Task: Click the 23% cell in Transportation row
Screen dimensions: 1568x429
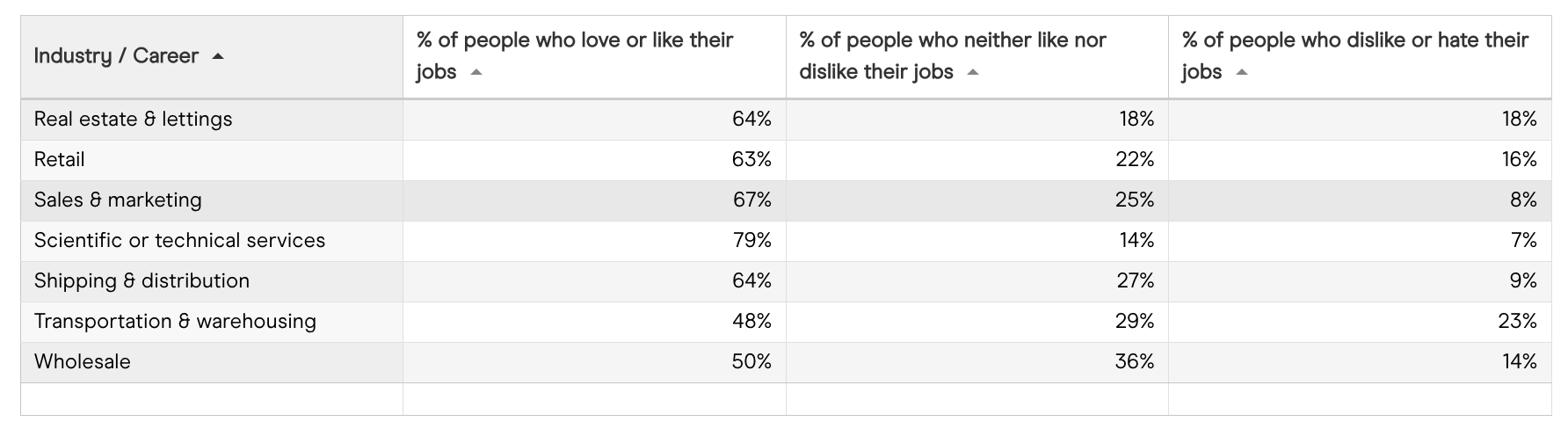Action: click(1517, 322)
